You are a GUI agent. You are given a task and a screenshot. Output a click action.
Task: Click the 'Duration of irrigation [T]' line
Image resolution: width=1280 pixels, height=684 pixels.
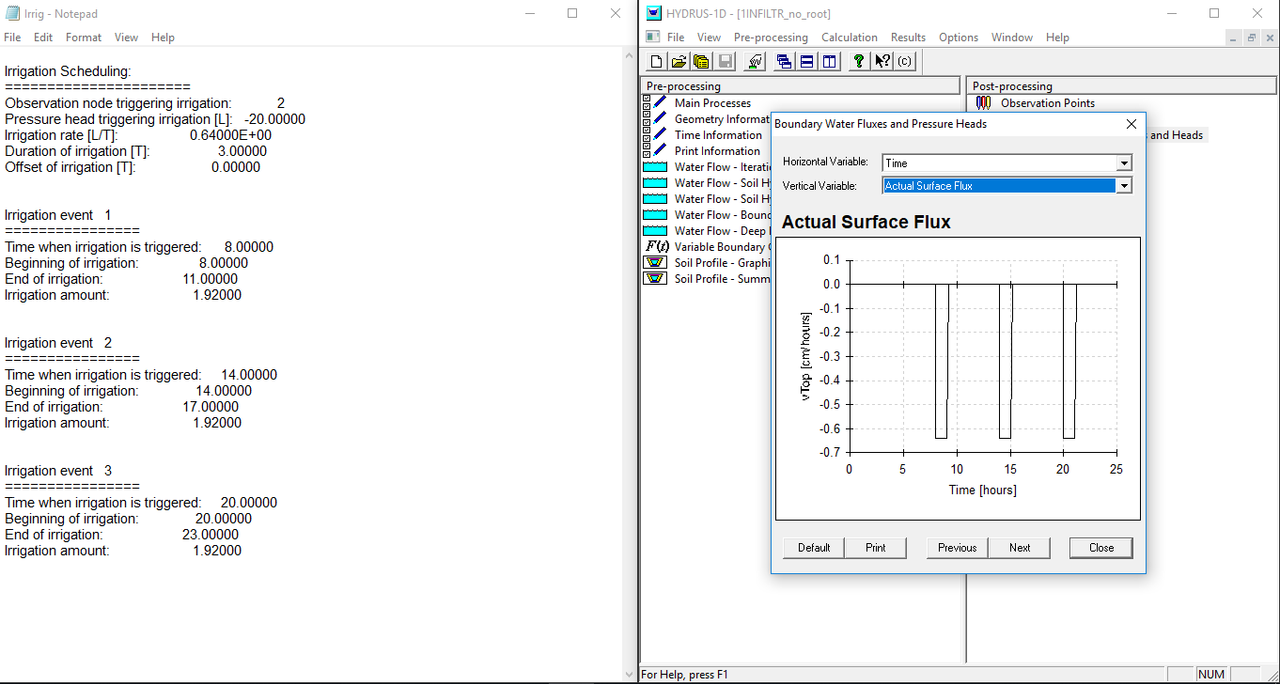[x=136, y=151]
